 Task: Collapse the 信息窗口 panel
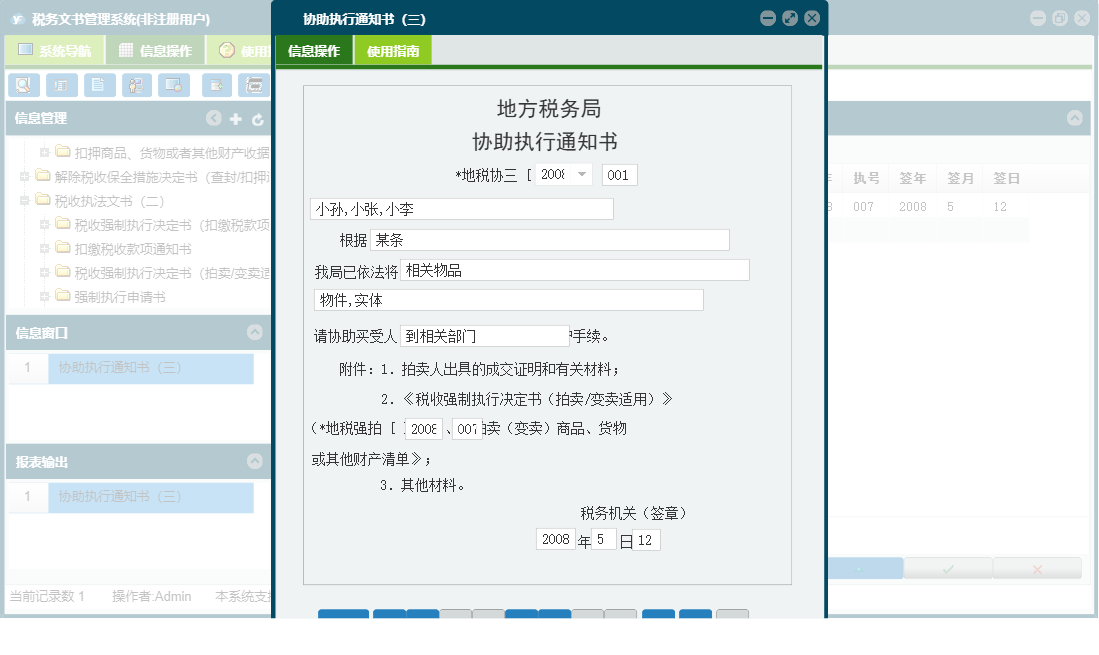pos(256,330)
